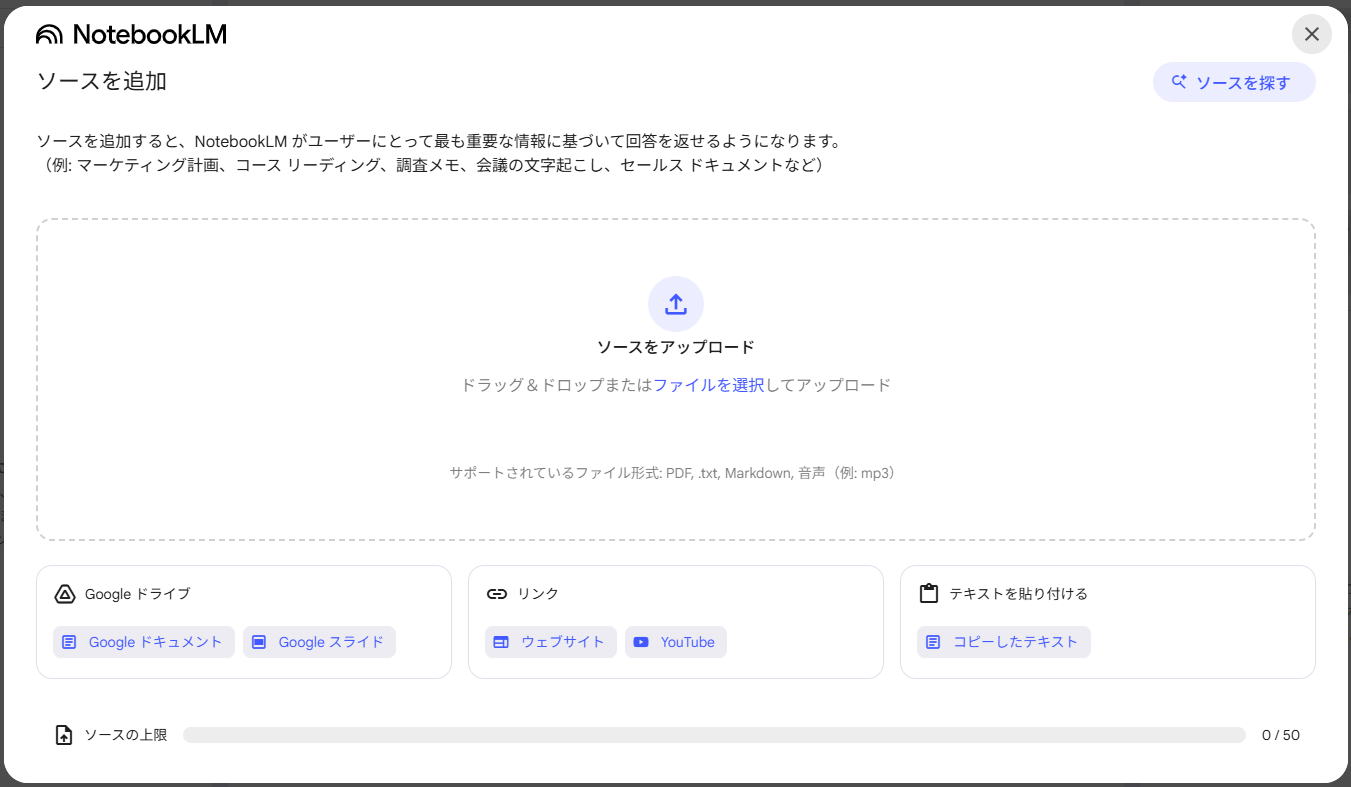The width and height of the screenshot is (1351, 787).
Task: Click the source limit progress bar
Action: (x=714, y=736)
